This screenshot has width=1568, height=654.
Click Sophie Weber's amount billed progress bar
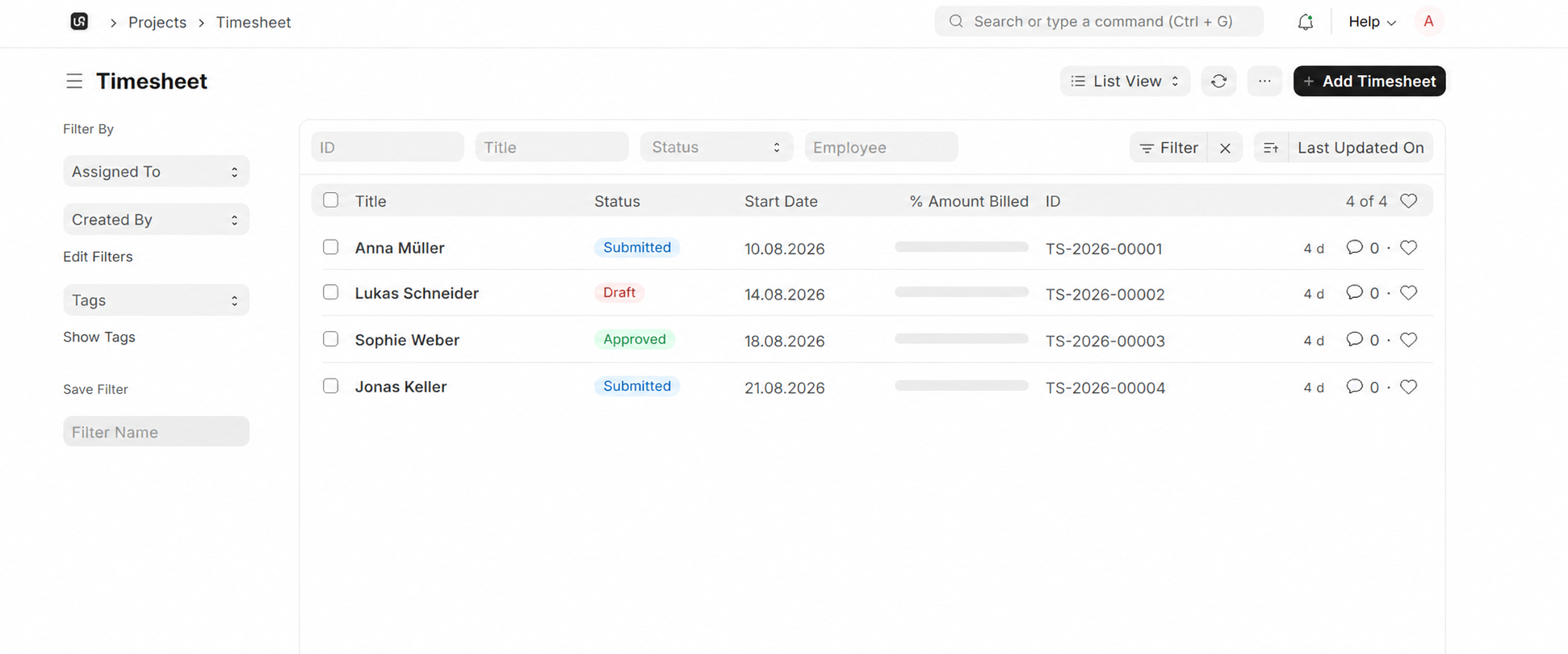[961, 339]
